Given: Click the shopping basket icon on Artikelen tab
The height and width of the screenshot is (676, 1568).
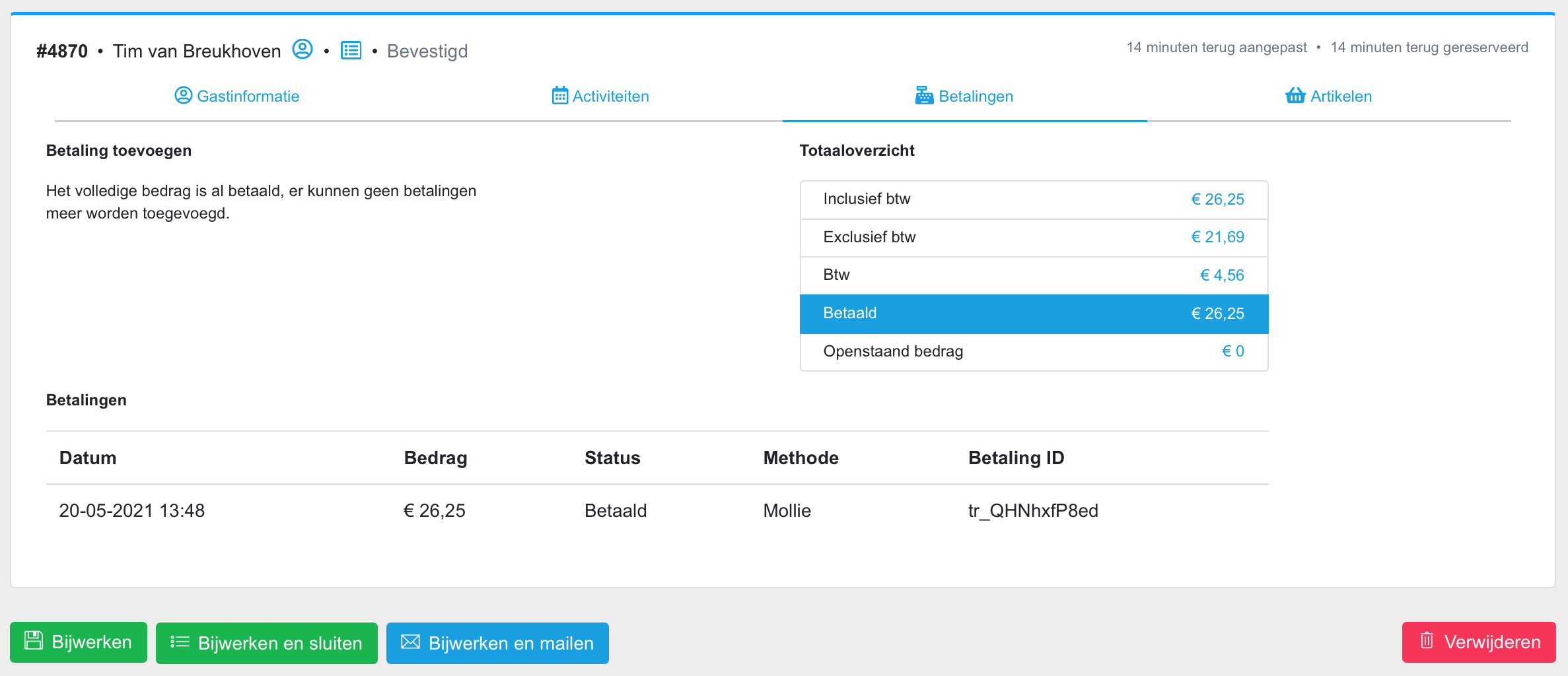Looking at the screenshot, I should point(1295,96).
